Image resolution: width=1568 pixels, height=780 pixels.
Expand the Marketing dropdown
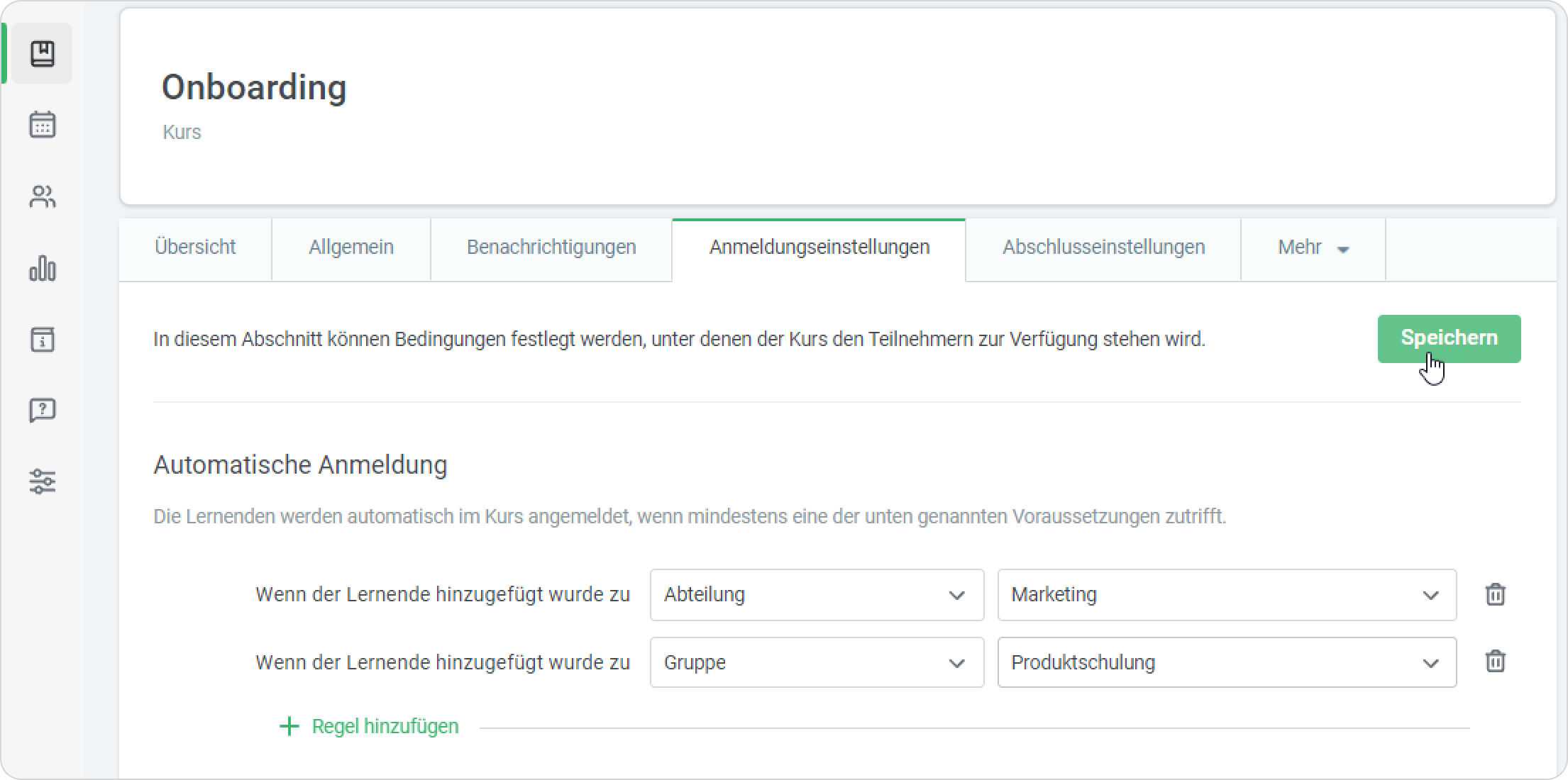pos(1226,595)
